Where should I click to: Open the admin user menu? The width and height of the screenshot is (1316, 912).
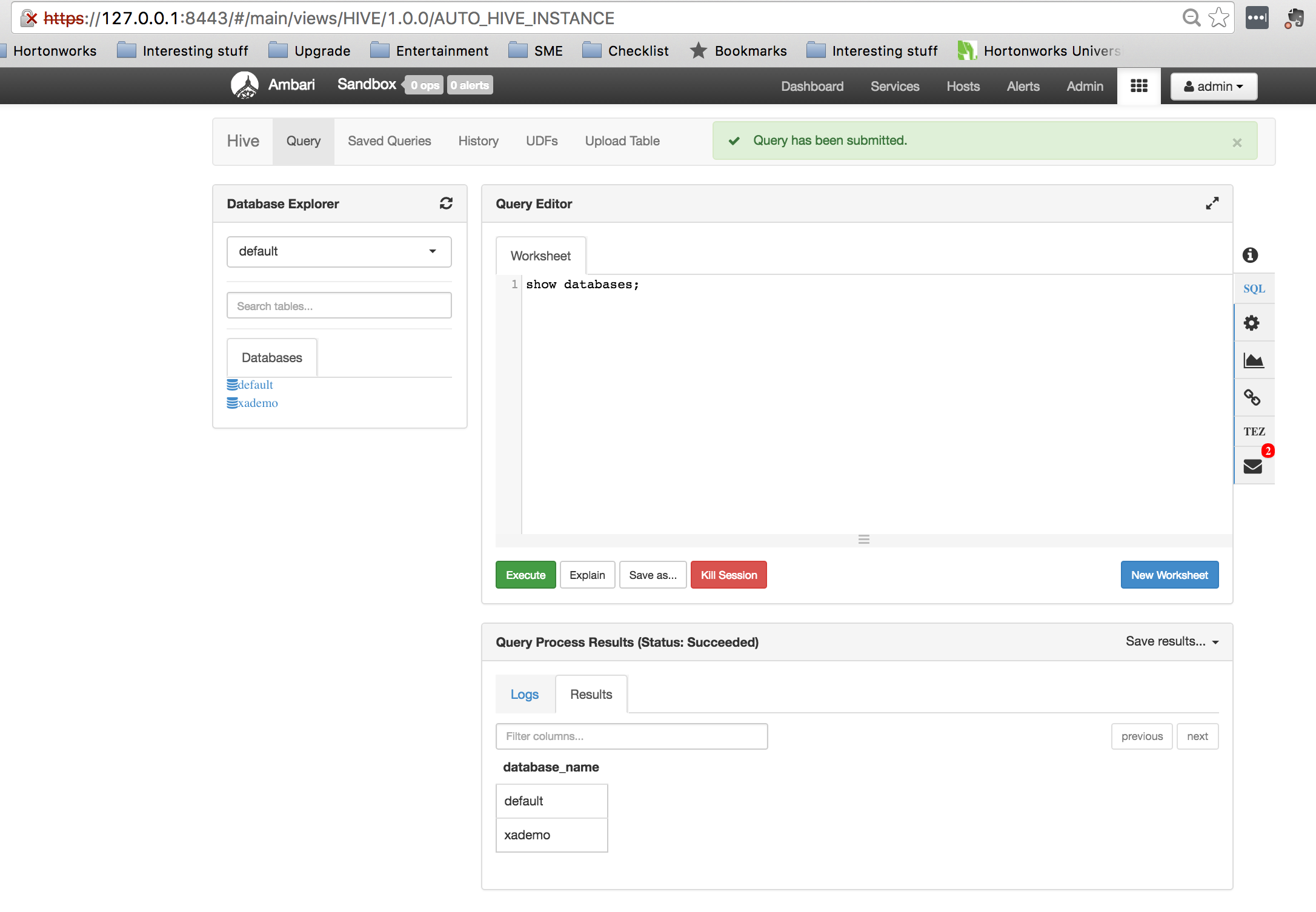point(1214,86)
